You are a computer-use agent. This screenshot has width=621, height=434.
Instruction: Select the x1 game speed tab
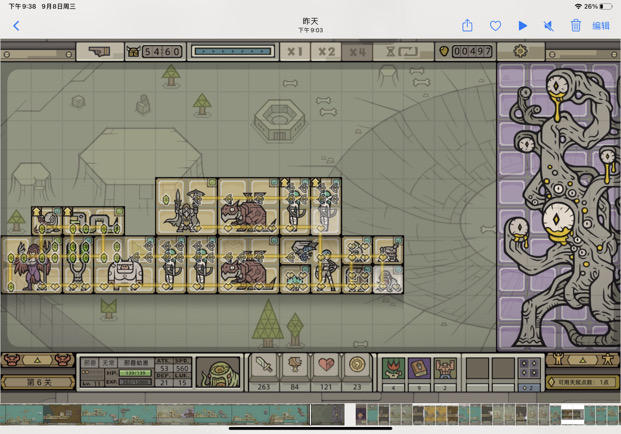[295, 51]
